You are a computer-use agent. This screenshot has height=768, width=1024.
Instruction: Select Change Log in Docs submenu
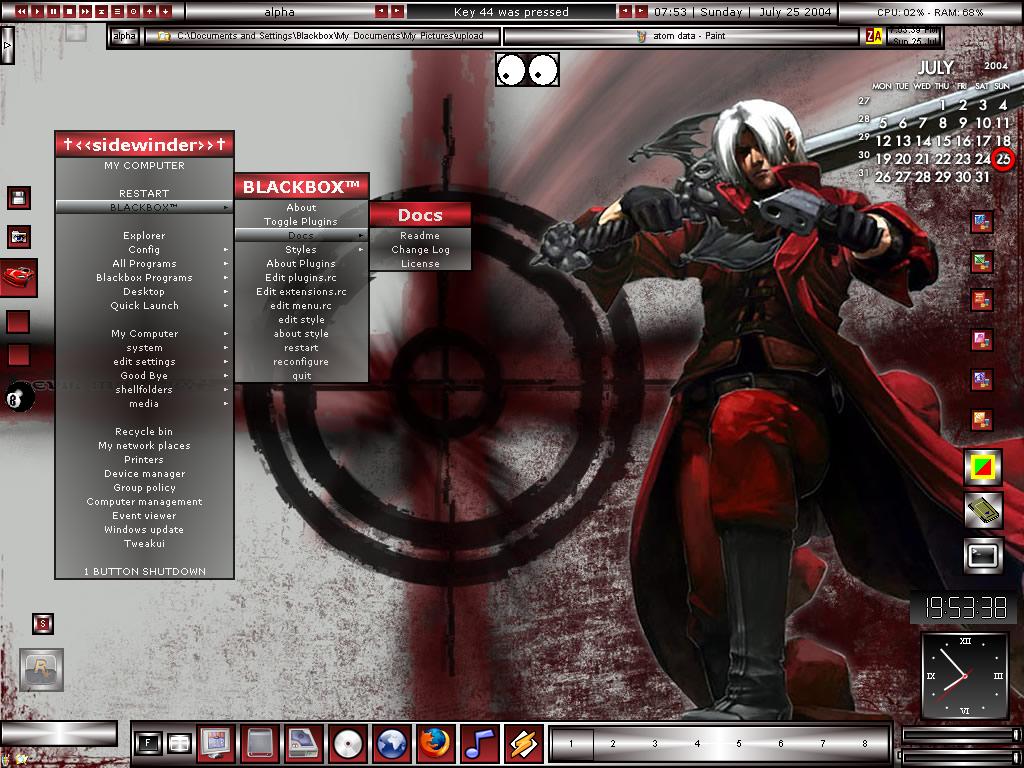click(x=420, y=250)
